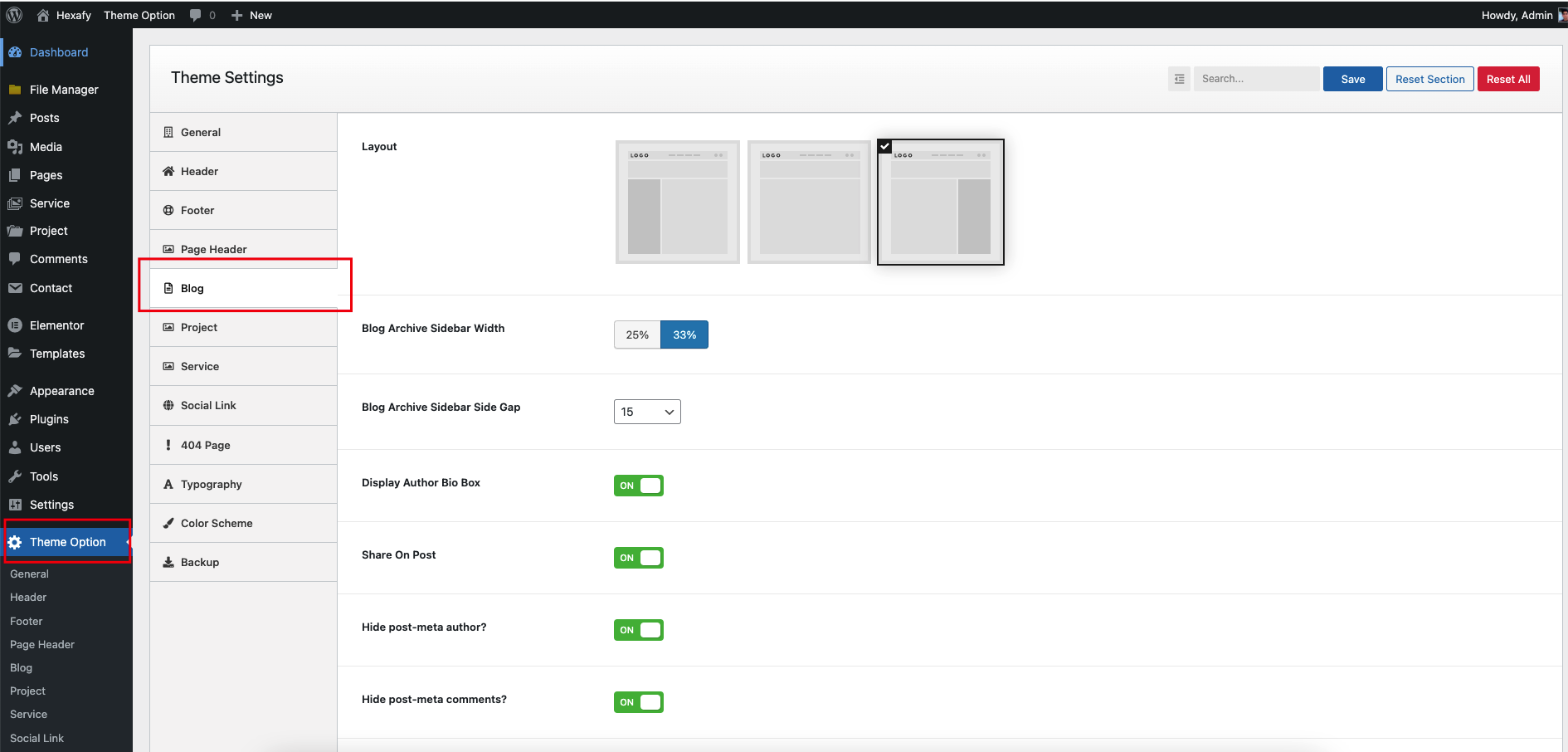Screen dimensions: 1568x752
Task: Toggle Display Author Bio Box switch
Action: [639, 486]
